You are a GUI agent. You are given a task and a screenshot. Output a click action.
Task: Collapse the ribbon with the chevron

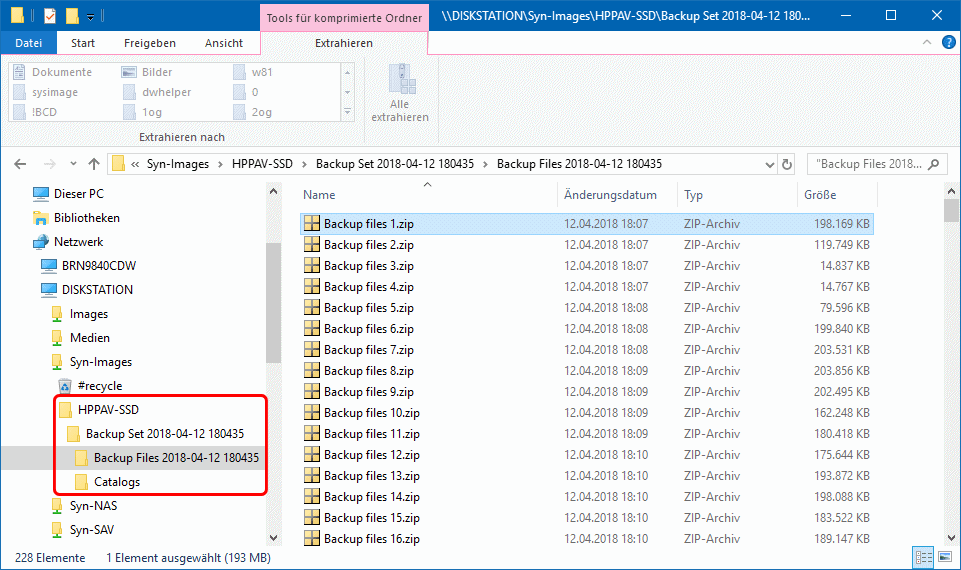(x=924, y=43)
